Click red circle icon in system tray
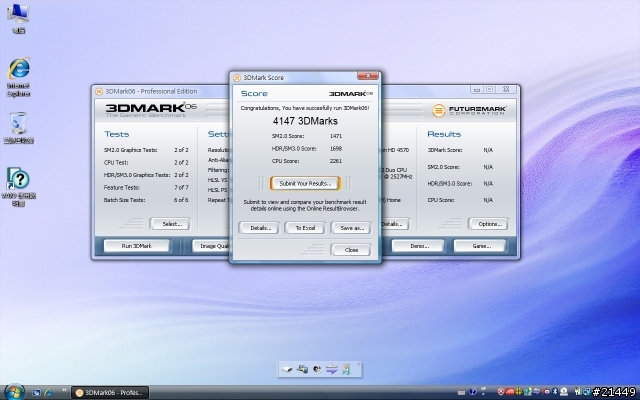640x400 pixels. 501,392
